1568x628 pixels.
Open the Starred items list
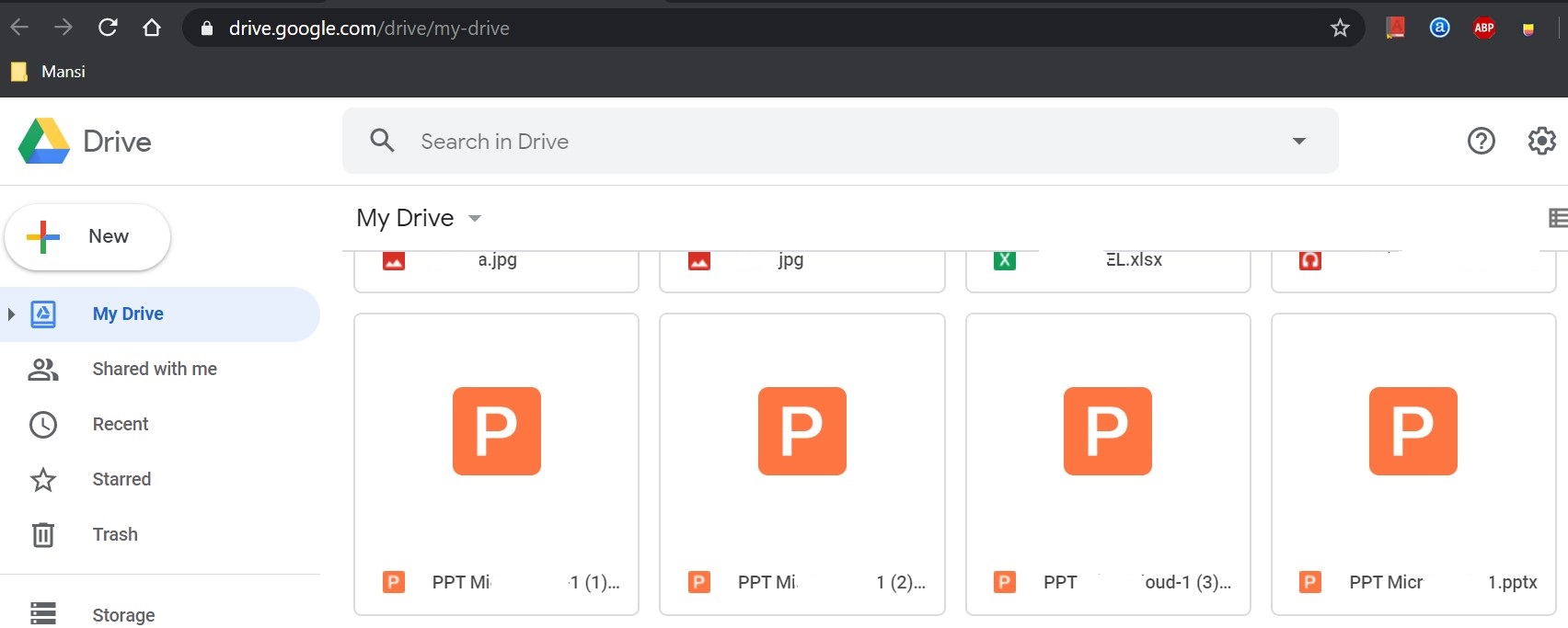point(121,479)
